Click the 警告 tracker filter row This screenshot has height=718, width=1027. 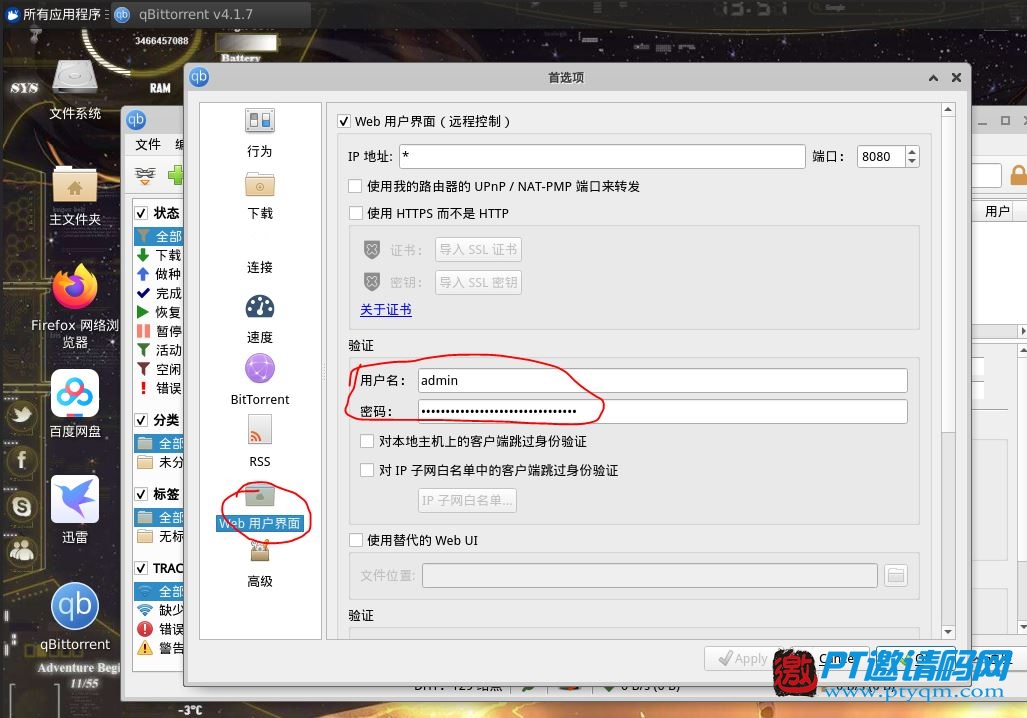pyautogui.click(x=159, y=648)
